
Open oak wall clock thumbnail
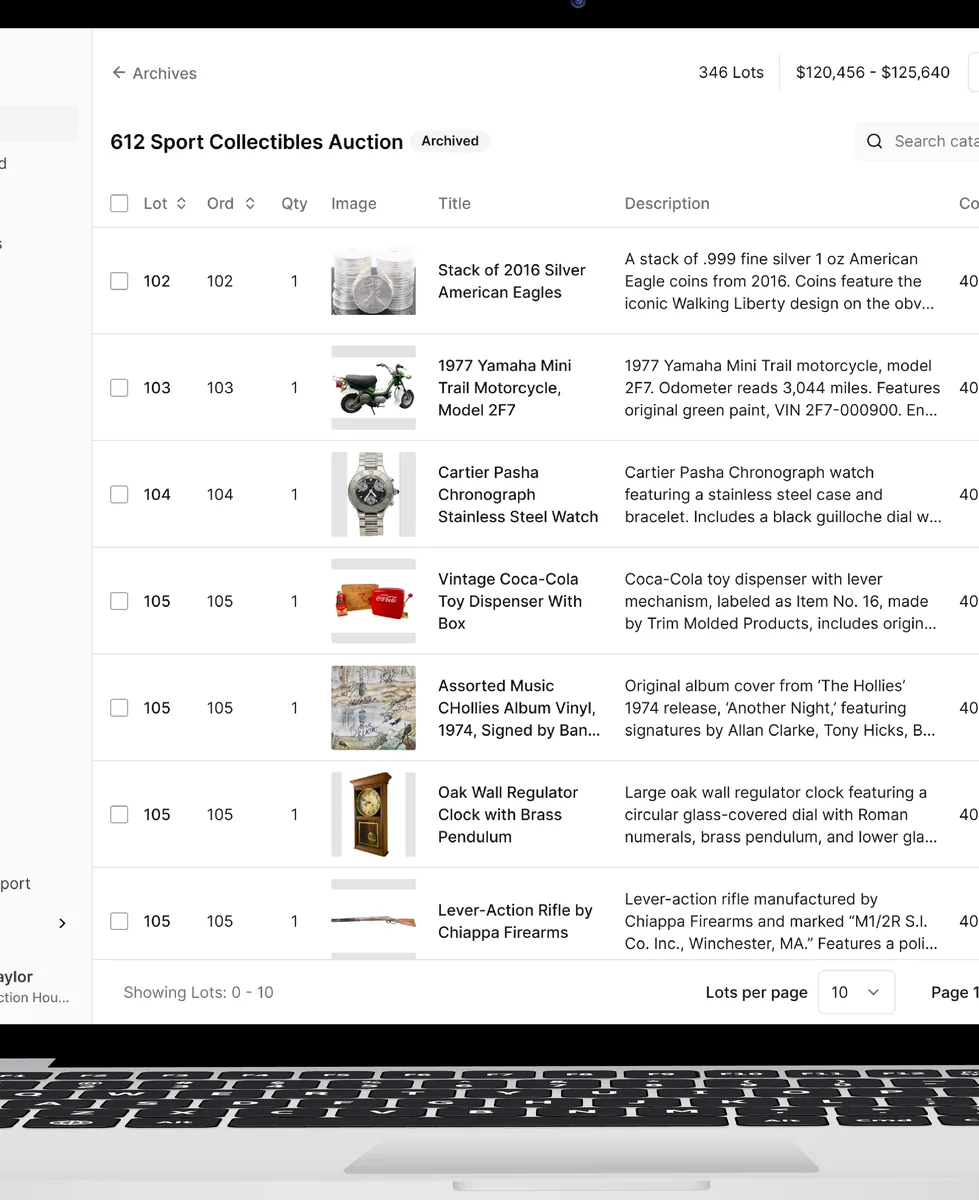tap(373, 814)
